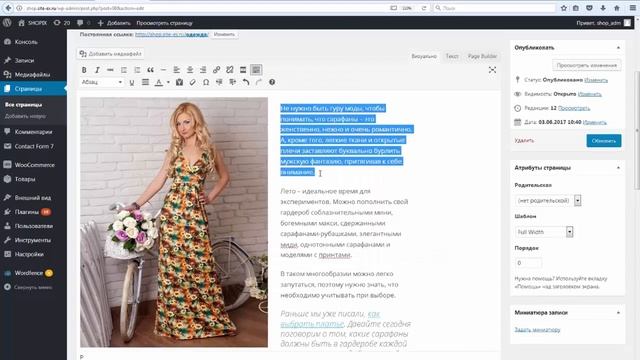Open keyboard shortcuts help icon

click(x=272, y=82)
